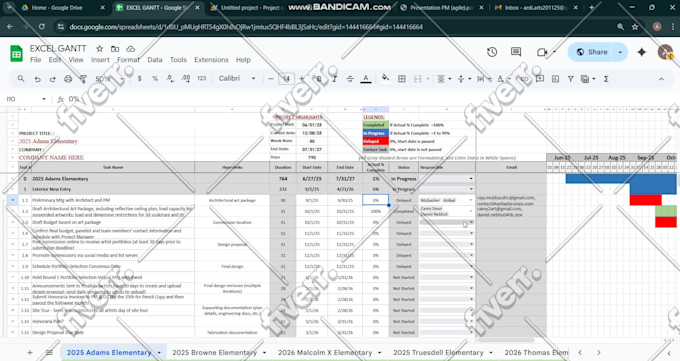Image resolution: width=680 pixels, height=361 pixels.
Task: Open the fill color picker
Action: pos(385,79)
